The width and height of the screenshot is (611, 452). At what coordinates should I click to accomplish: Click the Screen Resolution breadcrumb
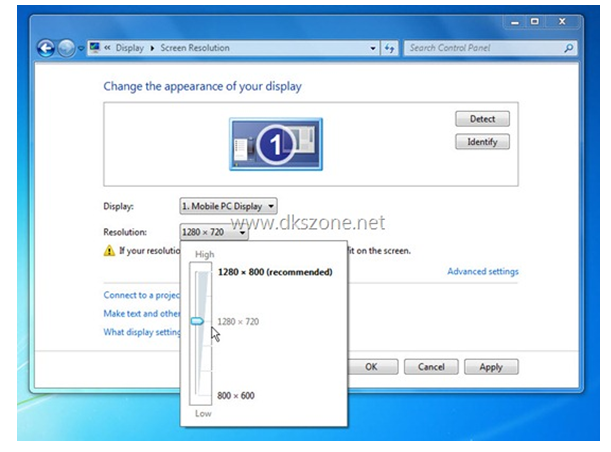tap(195, 48)
